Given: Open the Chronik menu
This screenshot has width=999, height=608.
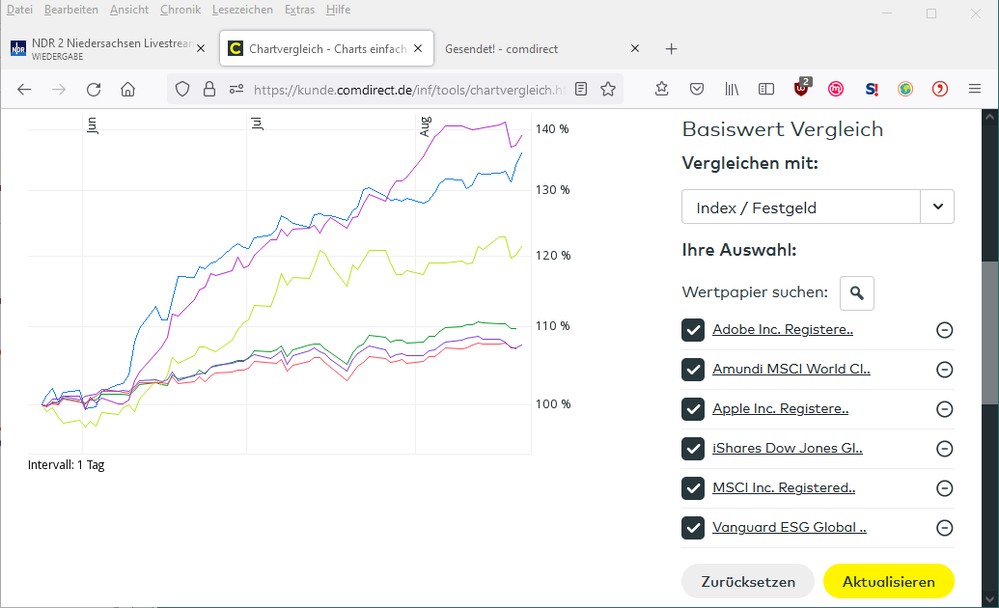Looking at the screenshot, I should 180,9.
